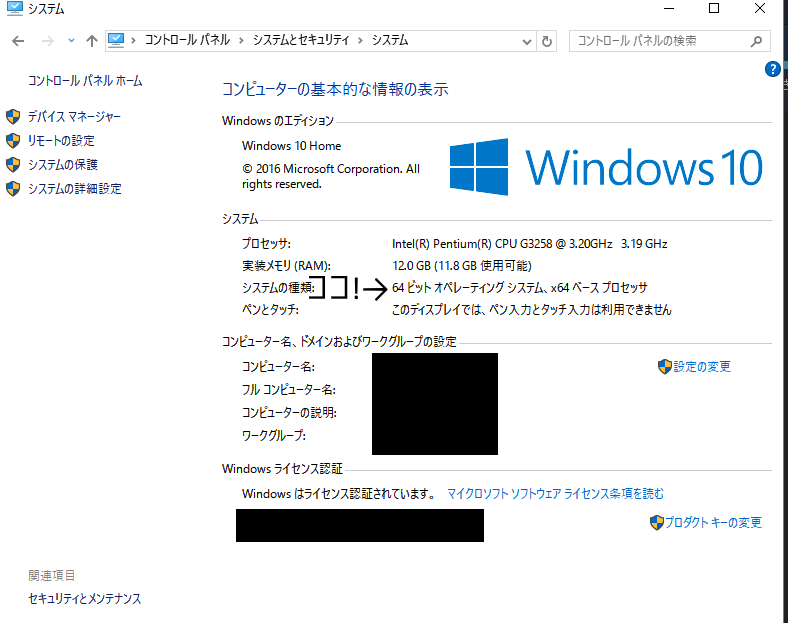Minimize the システム window
Screen dimensions: 788x623
click(669, 9)
